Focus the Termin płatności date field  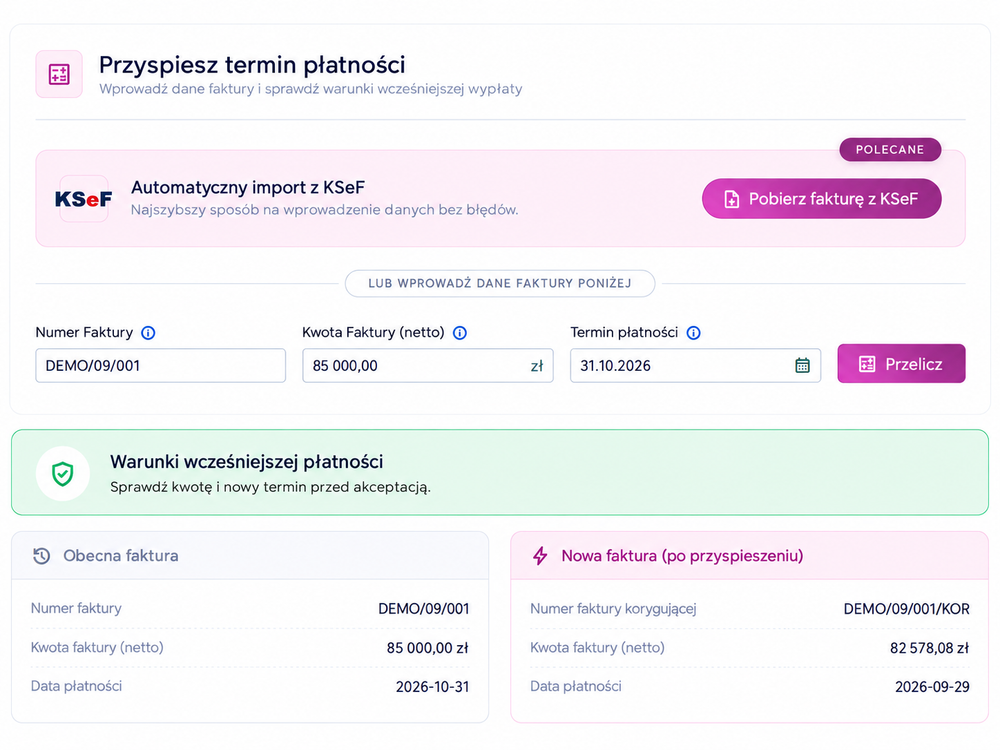coord(695,365)
